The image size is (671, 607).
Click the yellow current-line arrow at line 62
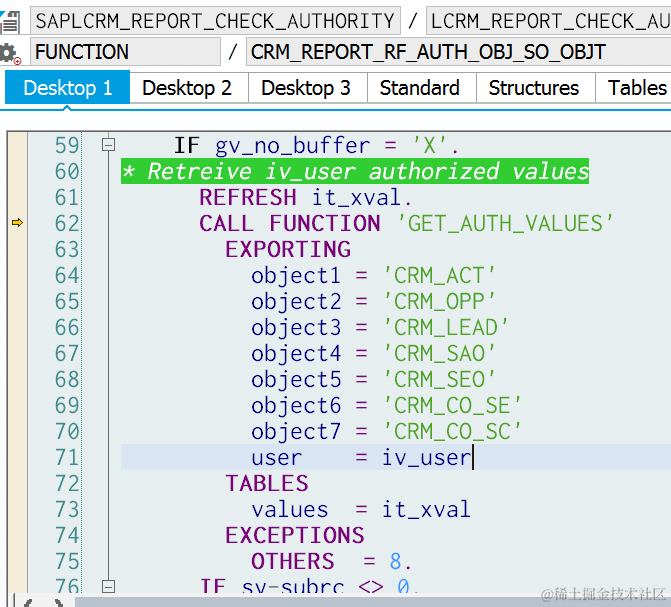pyautogui.click(x=17, y=223)
